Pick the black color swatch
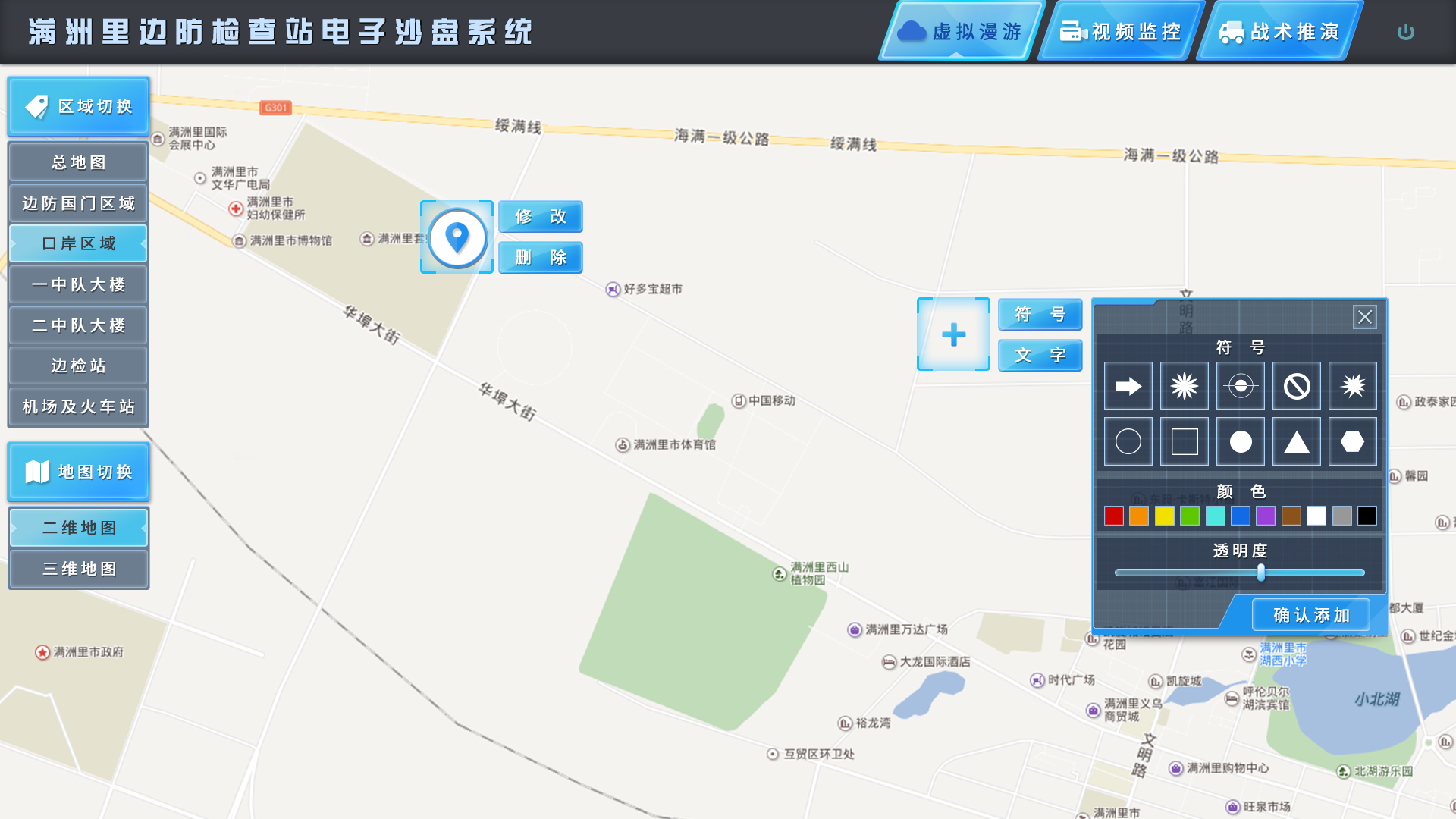Viewport: 1456px width, 819px height. (x=1367, y=516)
